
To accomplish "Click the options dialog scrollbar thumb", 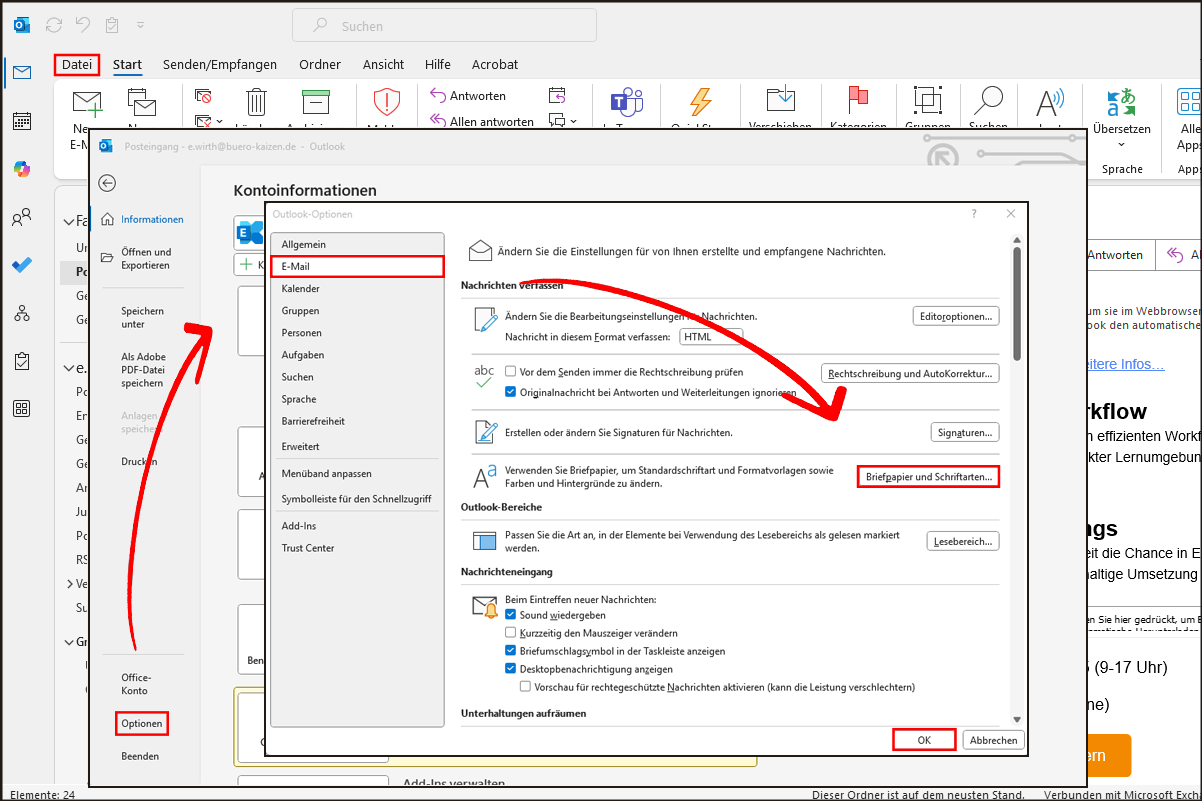I will click(1017, 304).
